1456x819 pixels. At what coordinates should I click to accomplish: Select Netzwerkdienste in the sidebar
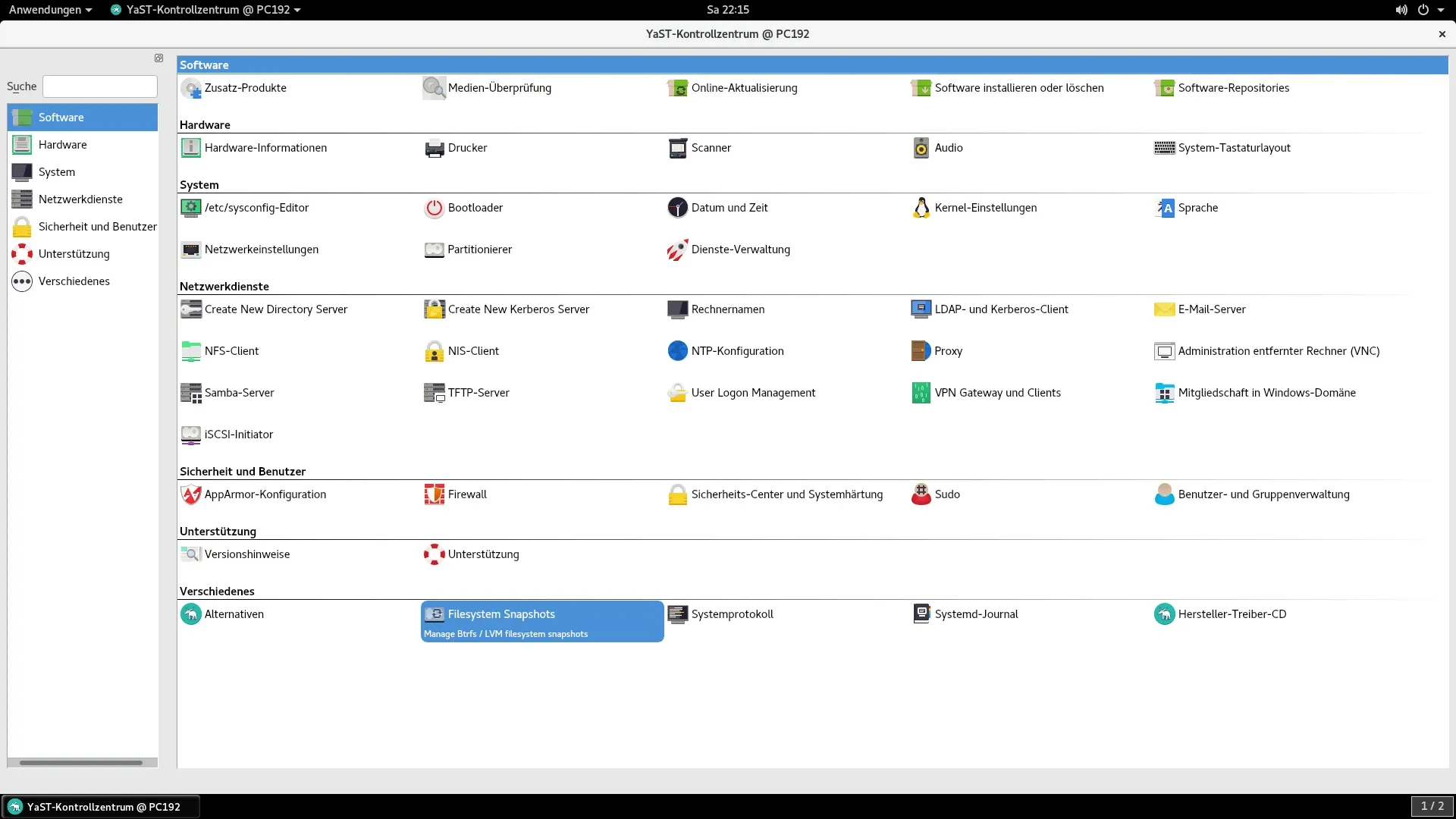[83, 199]
